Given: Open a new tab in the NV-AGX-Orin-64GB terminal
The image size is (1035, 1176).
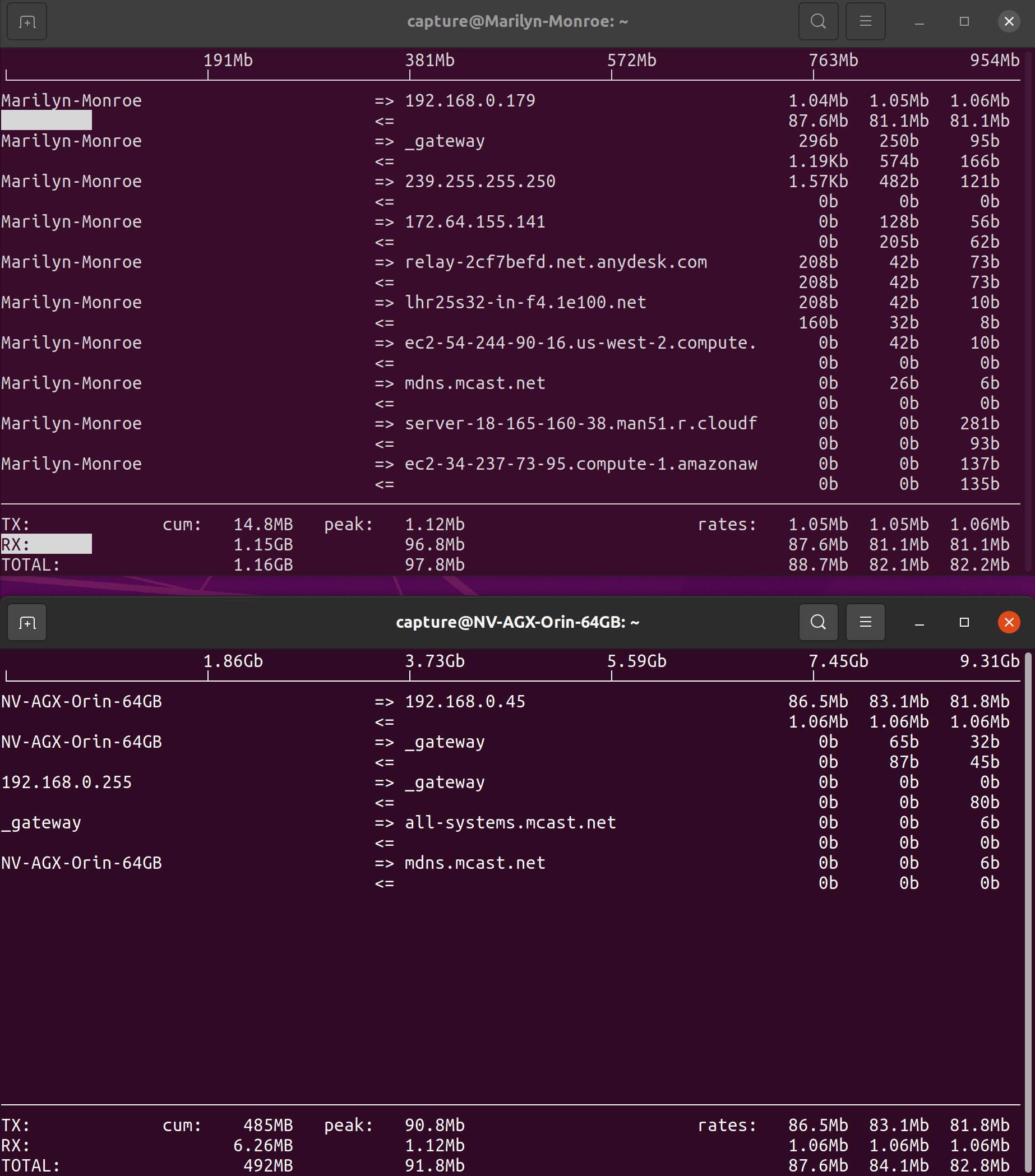Looking at the screenshot, I should point(26,622).
